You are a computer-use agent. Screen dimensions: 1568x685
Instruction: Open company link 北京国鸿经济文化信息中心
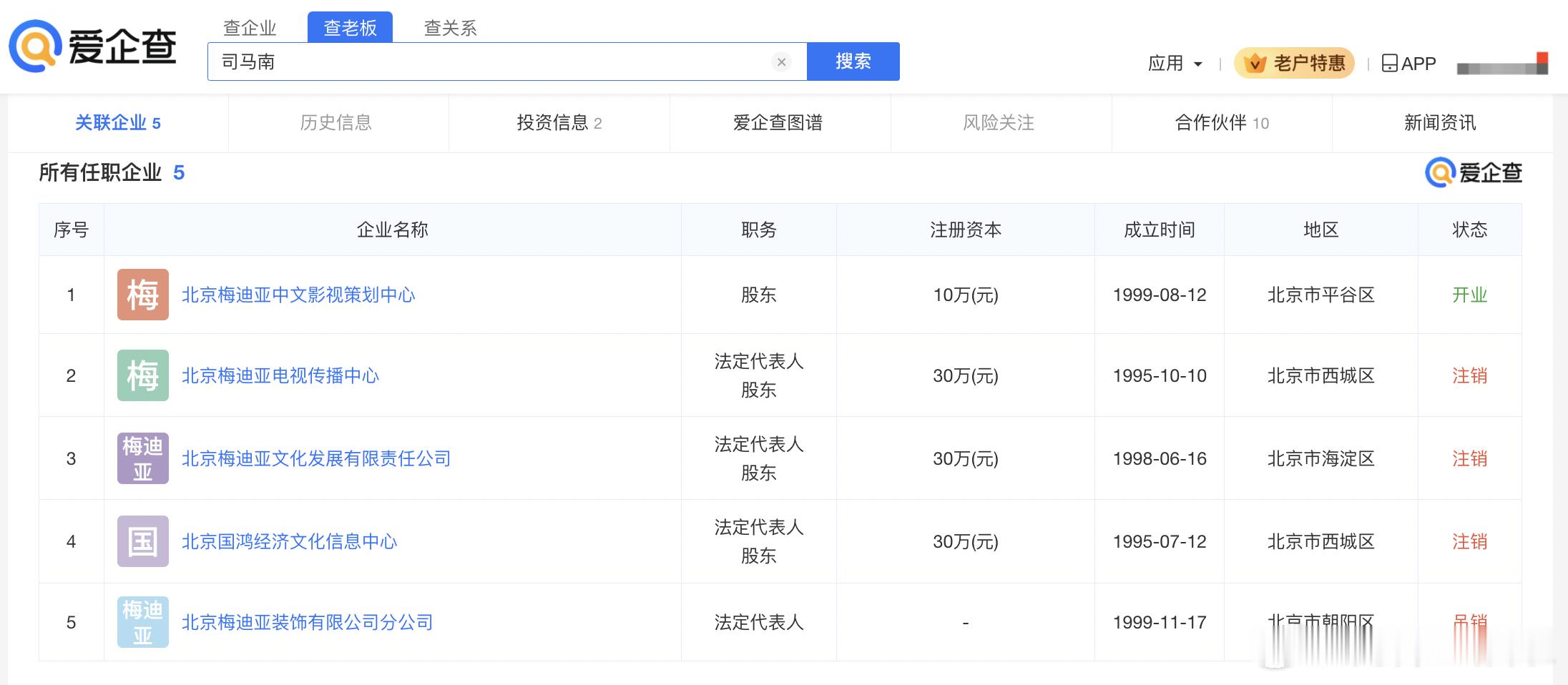289,541
